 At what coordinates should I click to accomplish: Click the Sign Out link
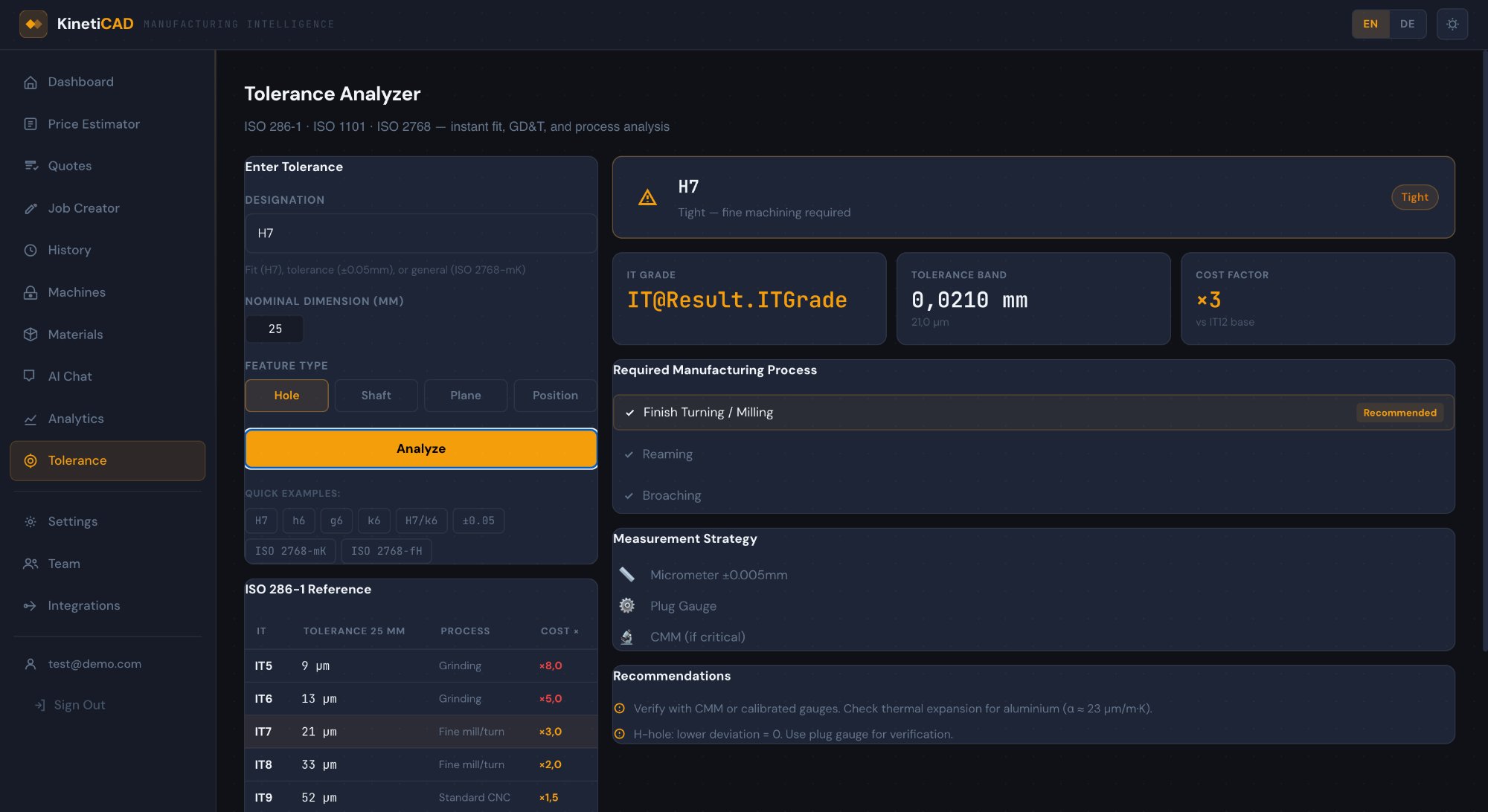coord(79,705)
